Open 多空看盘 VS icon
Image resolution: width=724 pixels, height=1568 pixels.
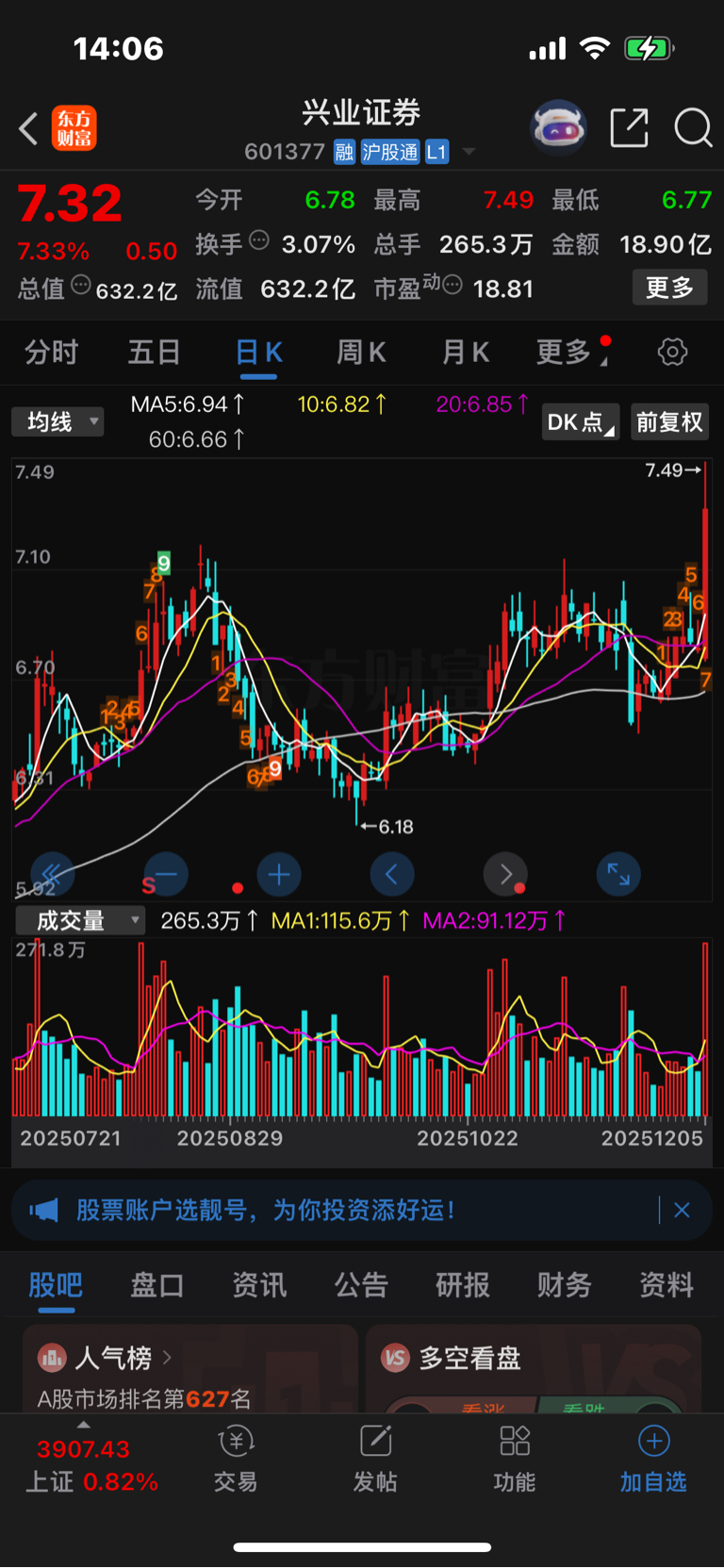tap(395, 1358)
